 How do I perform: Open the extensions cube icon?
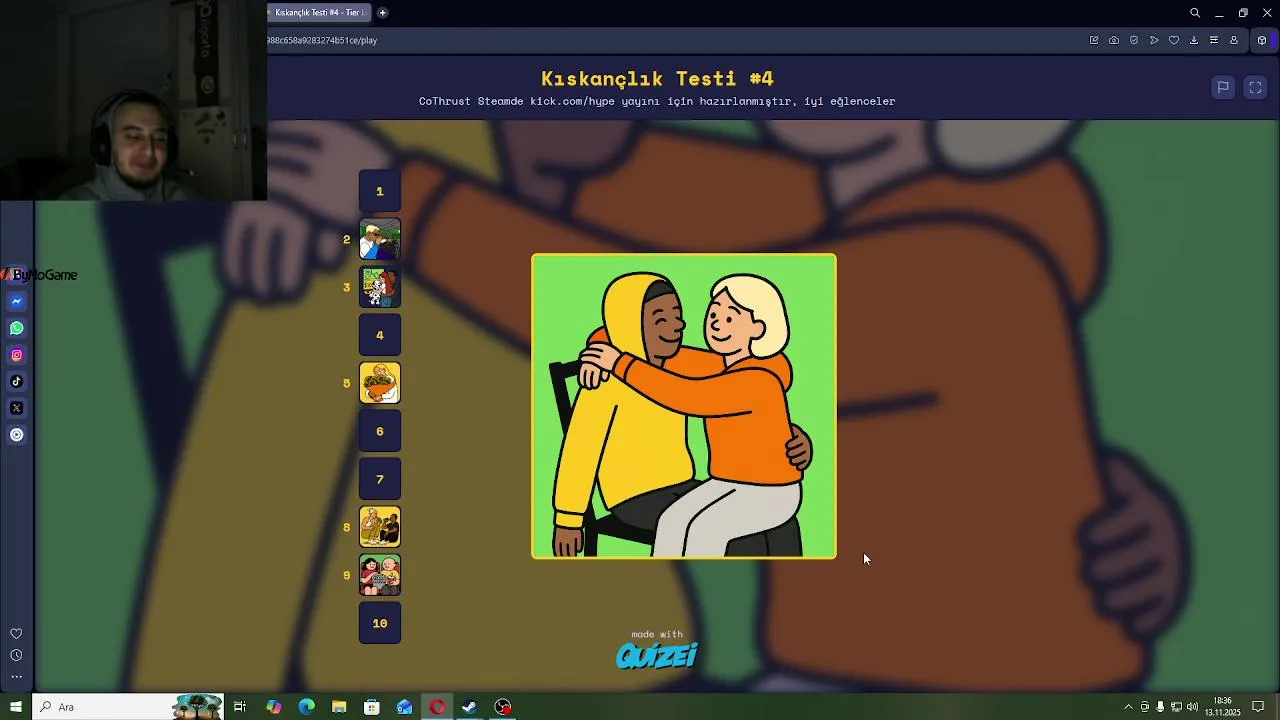[x=1262, y=40]
